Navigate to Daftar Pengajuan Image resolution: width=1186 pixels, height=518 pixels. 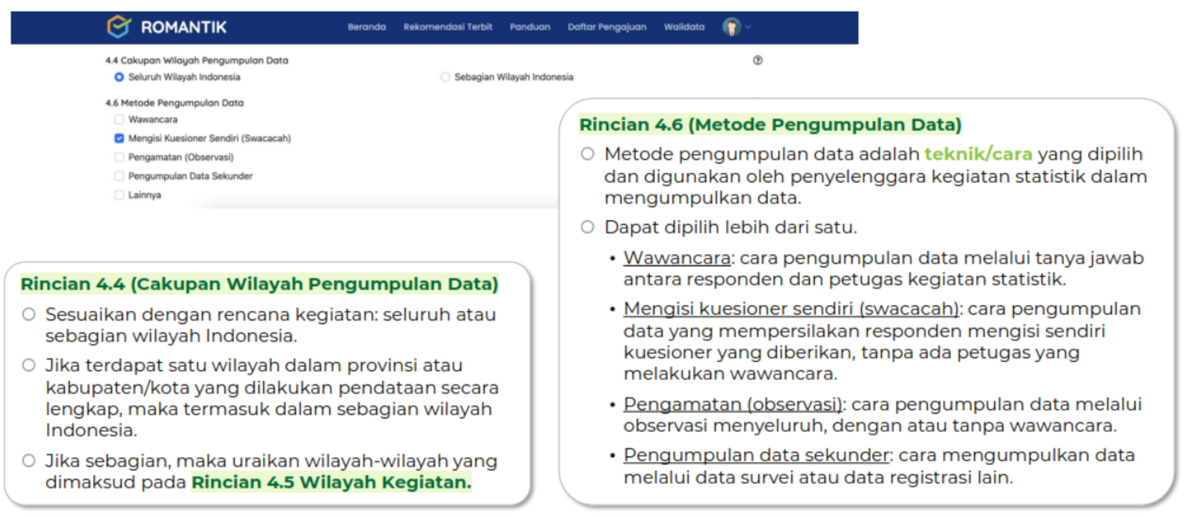point(606,27)
